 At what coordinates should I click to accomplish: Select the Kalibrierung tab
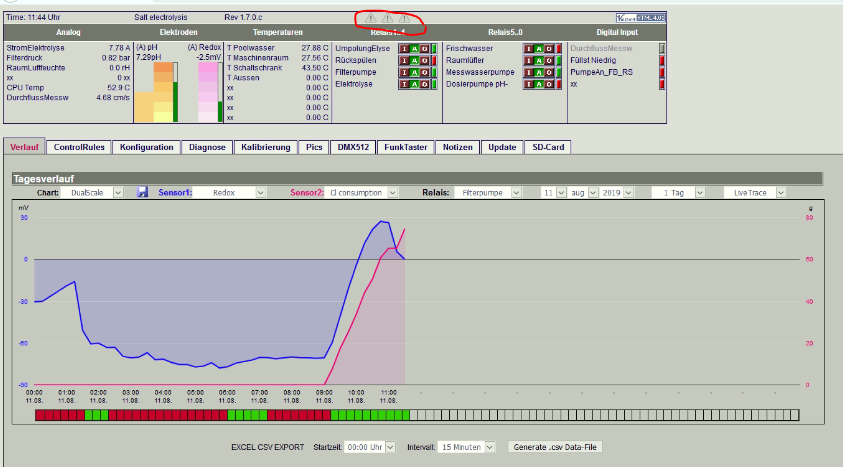tap(266, 147)
